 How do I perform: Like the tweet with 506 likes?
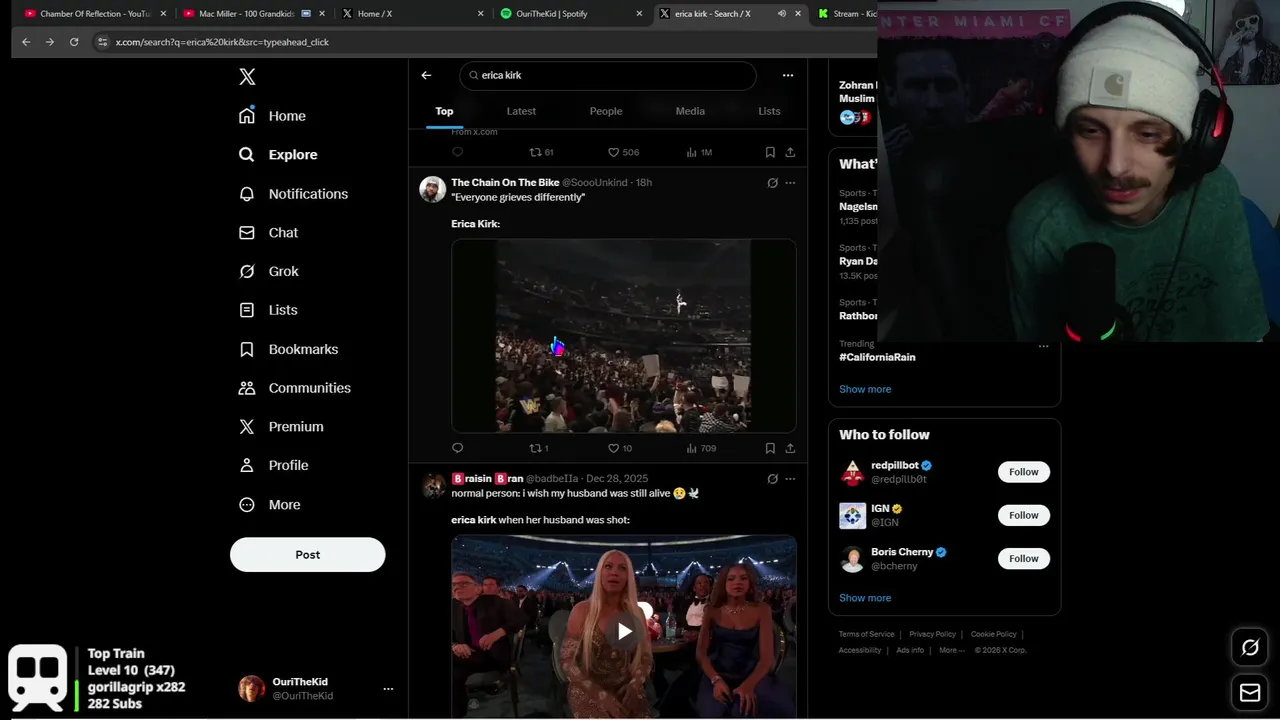[623, 152]
